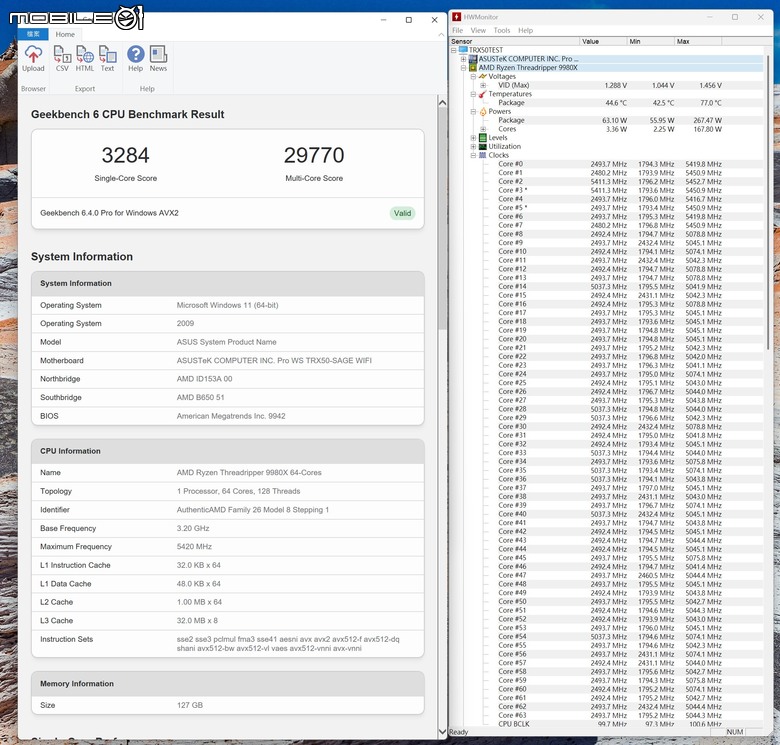Export results as Text
This screenshot has height=745, width=780.
(107, 58)
